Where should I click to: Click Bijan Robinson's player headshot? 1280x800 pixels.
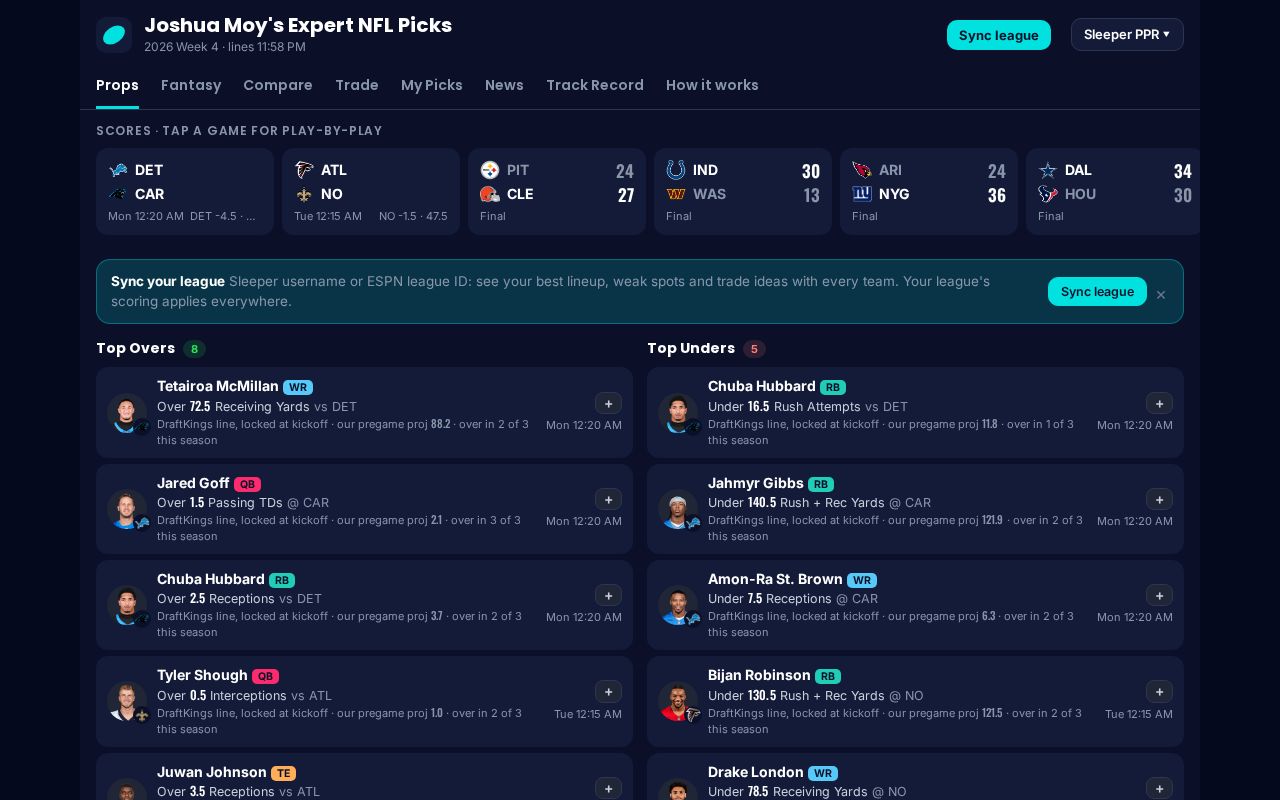[678, 701]
